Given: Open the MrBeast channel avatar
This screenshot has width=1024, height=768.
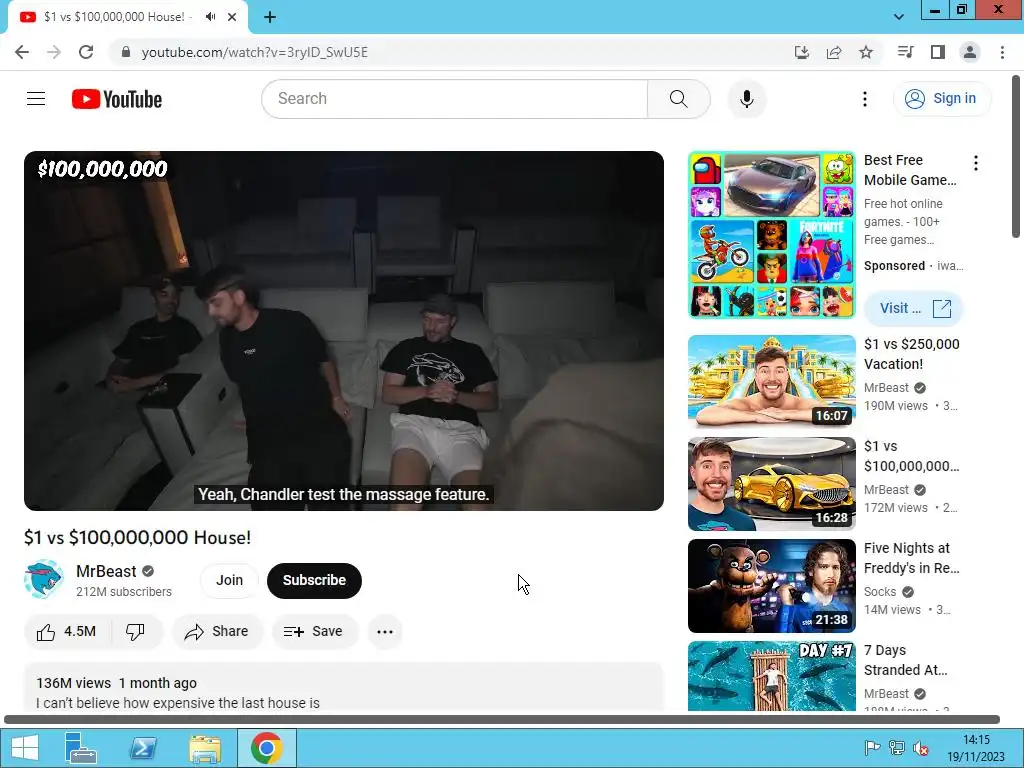Looking at the screenshot, I should [44, 579].
